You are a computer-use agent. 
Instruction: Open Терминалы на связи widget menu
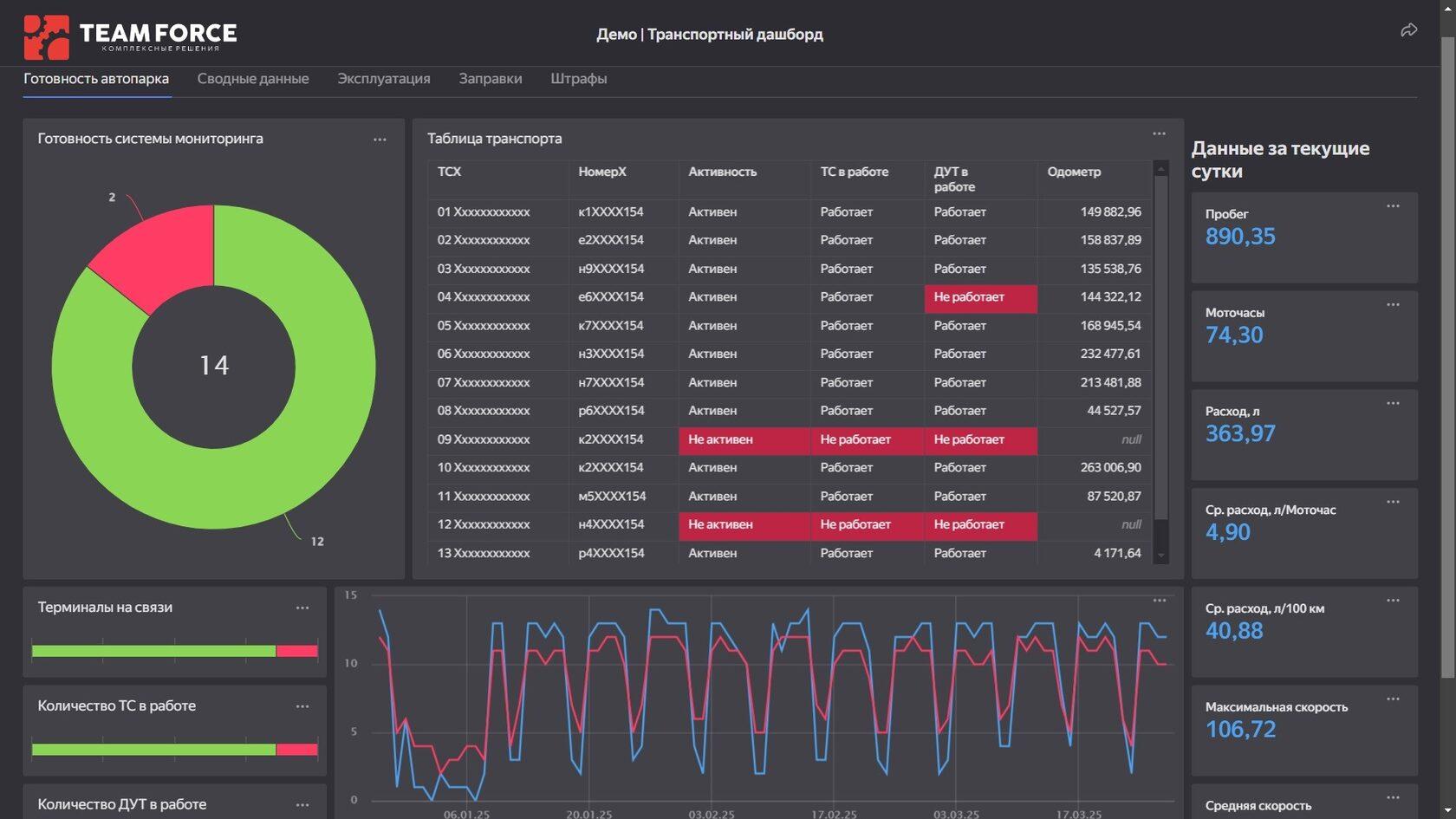tap(302, 608)
